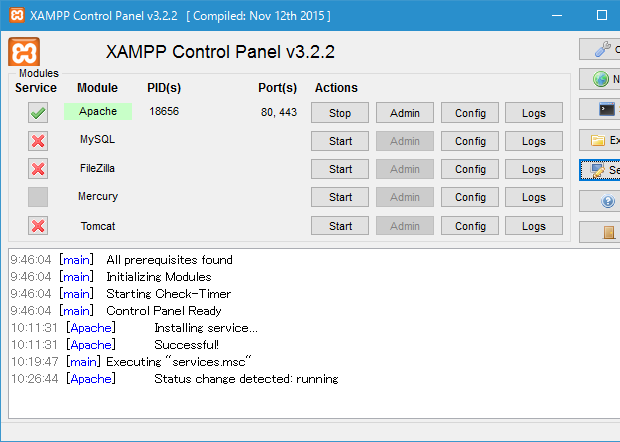Open Explorer via the folder icon button
Viewport: 620px width, 442px height.
(x=600, y=140)
